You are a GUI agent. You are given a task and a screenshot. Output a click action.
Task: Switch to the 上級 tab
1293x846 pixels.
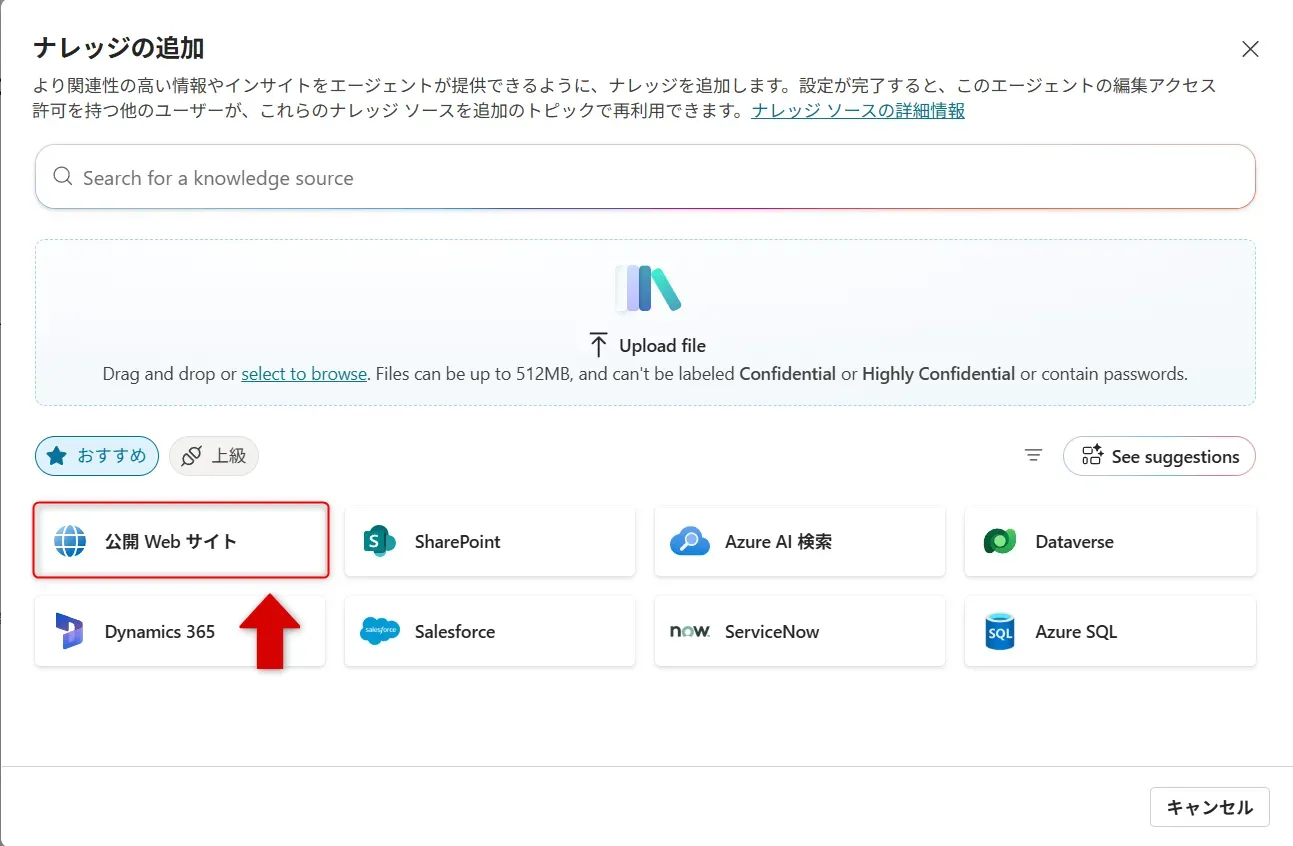click(214, 456)
